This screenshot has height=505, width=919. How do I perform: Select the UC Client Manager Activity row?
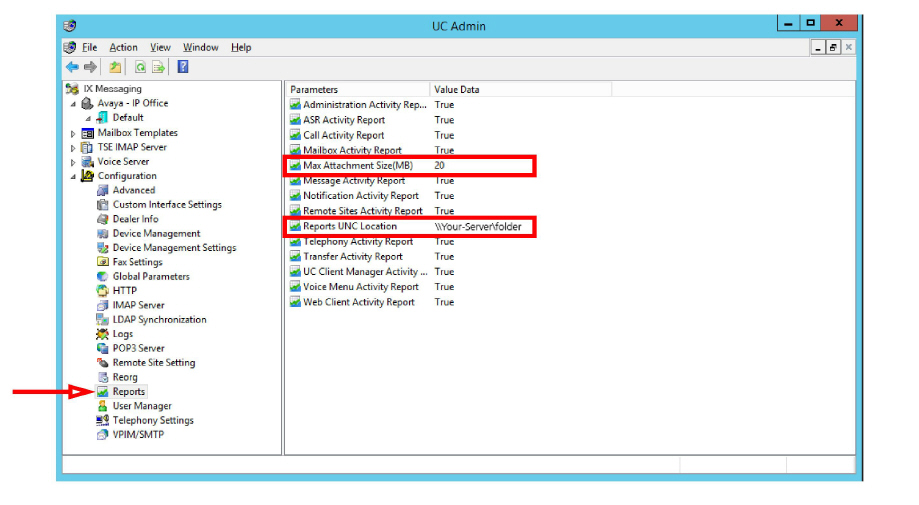(365, 272)
